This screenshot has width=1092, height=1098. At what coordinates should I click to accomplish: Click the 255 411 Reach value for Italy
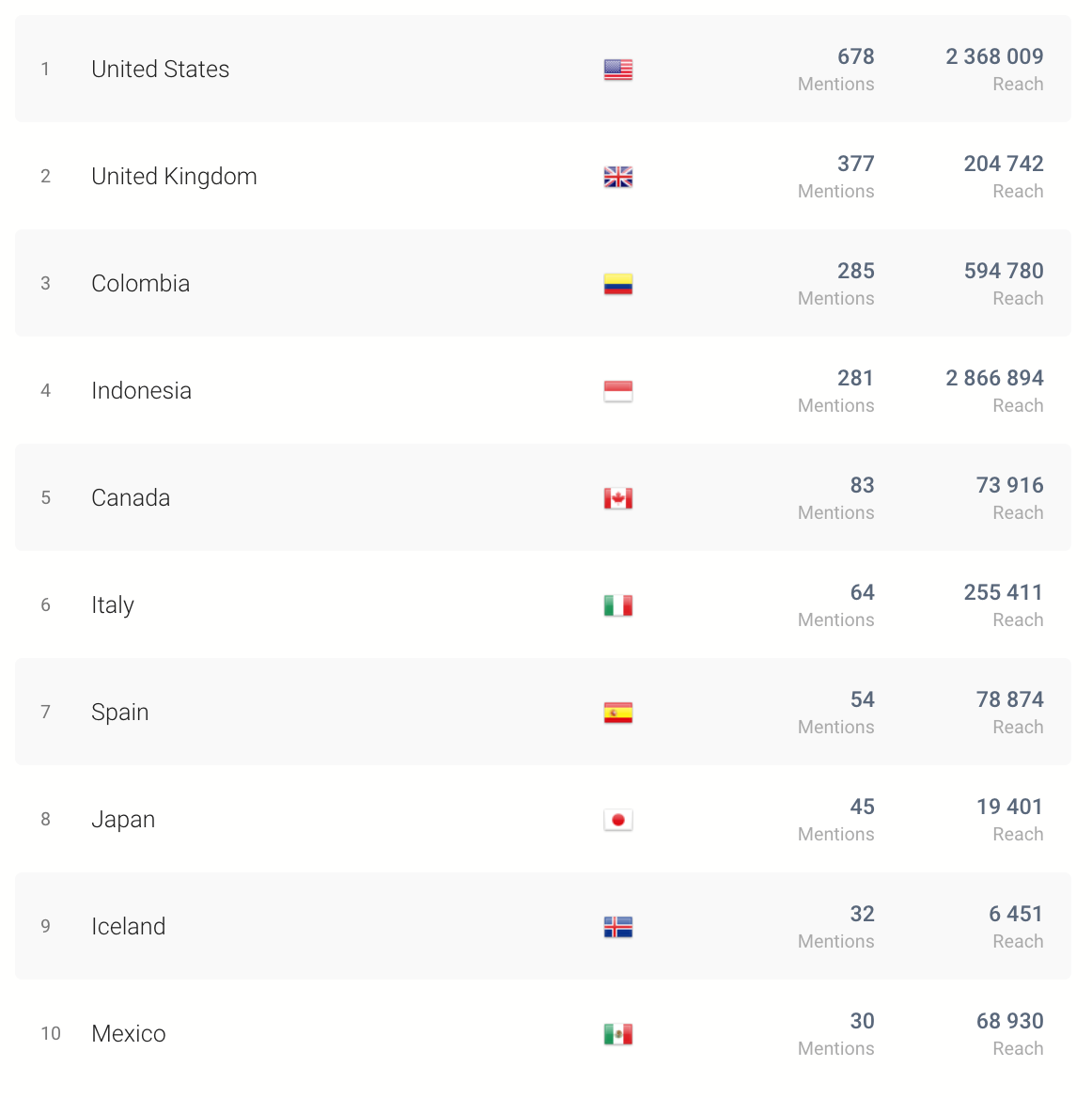[1003, 592]
